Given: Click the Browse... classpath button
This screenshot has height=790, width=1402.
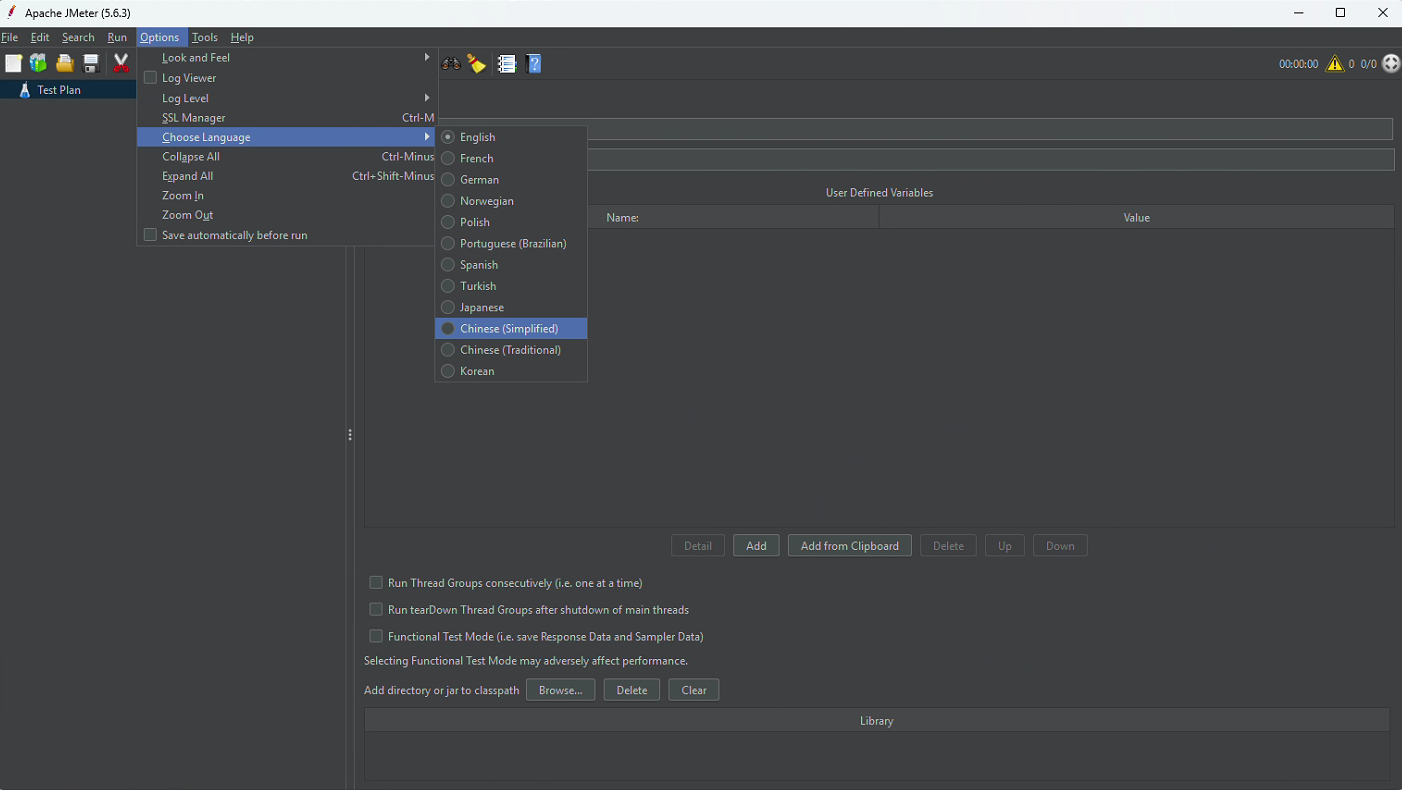Looking at the screenshot, I should pyautogui.click(x=560, y=690).
